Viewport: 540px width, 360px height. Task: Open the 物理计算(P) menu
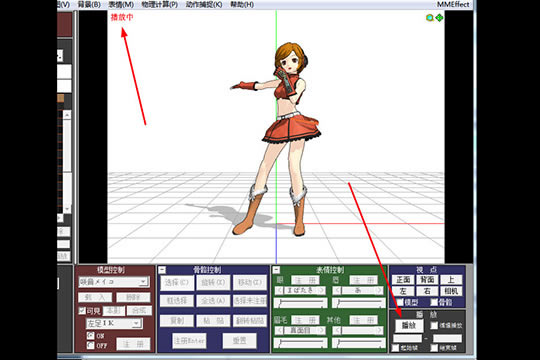159,5
